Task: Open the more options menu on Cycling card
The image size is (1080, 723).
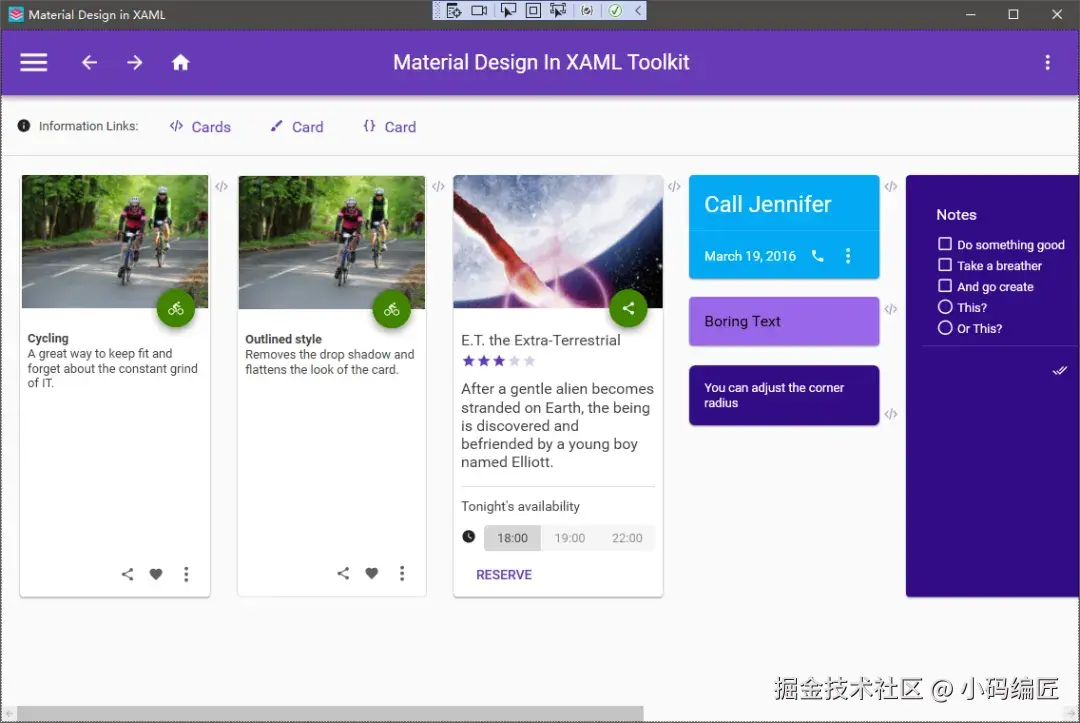Action: coord(186,574)
